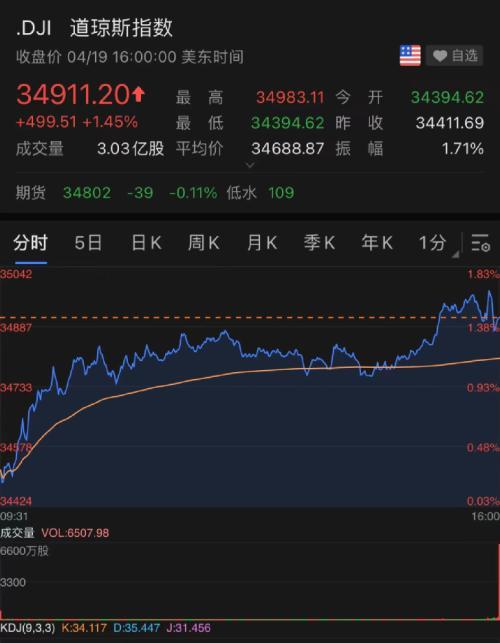Tap the closing time 04/19 16:00:00

[122, 57]
